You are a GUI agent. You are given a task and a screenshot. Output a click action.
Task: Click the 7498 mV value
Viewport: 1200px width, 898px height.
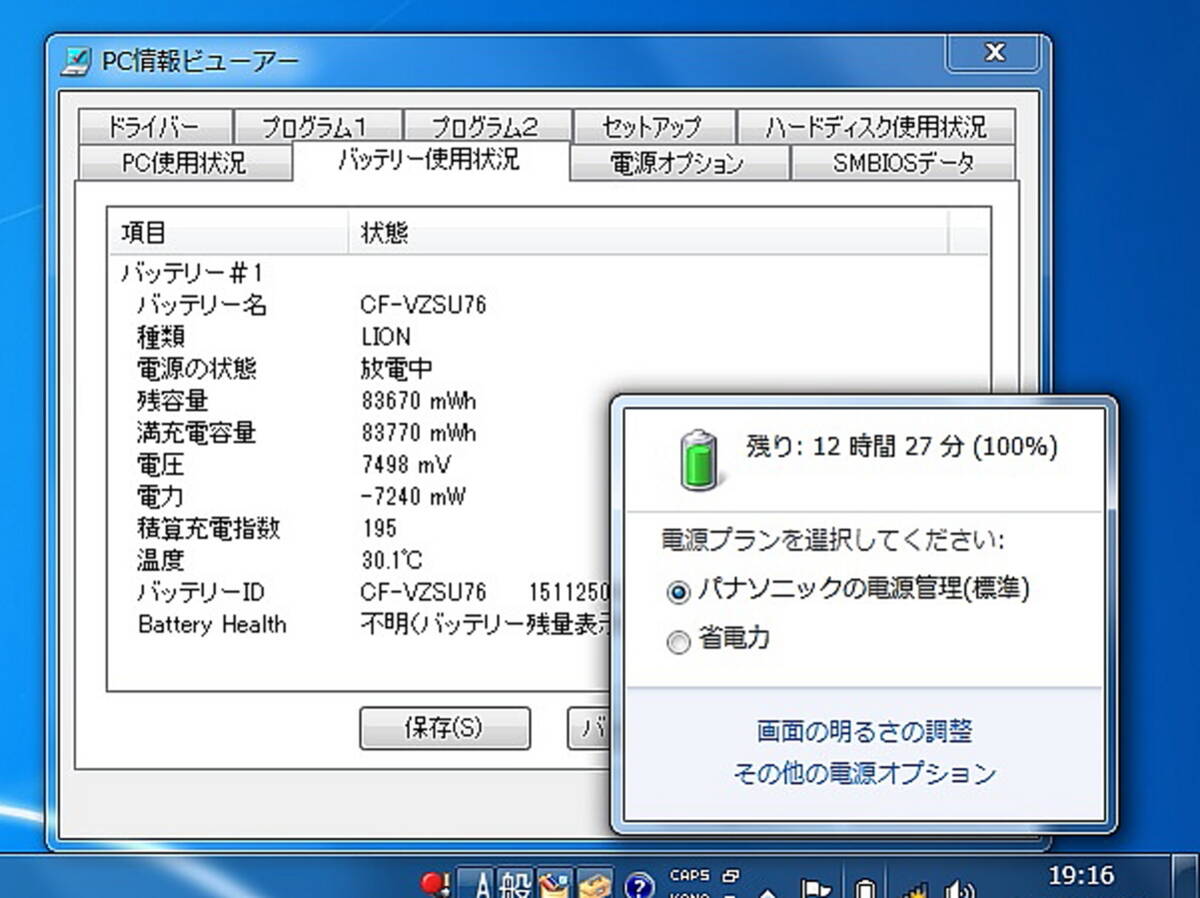coord(406,466)
